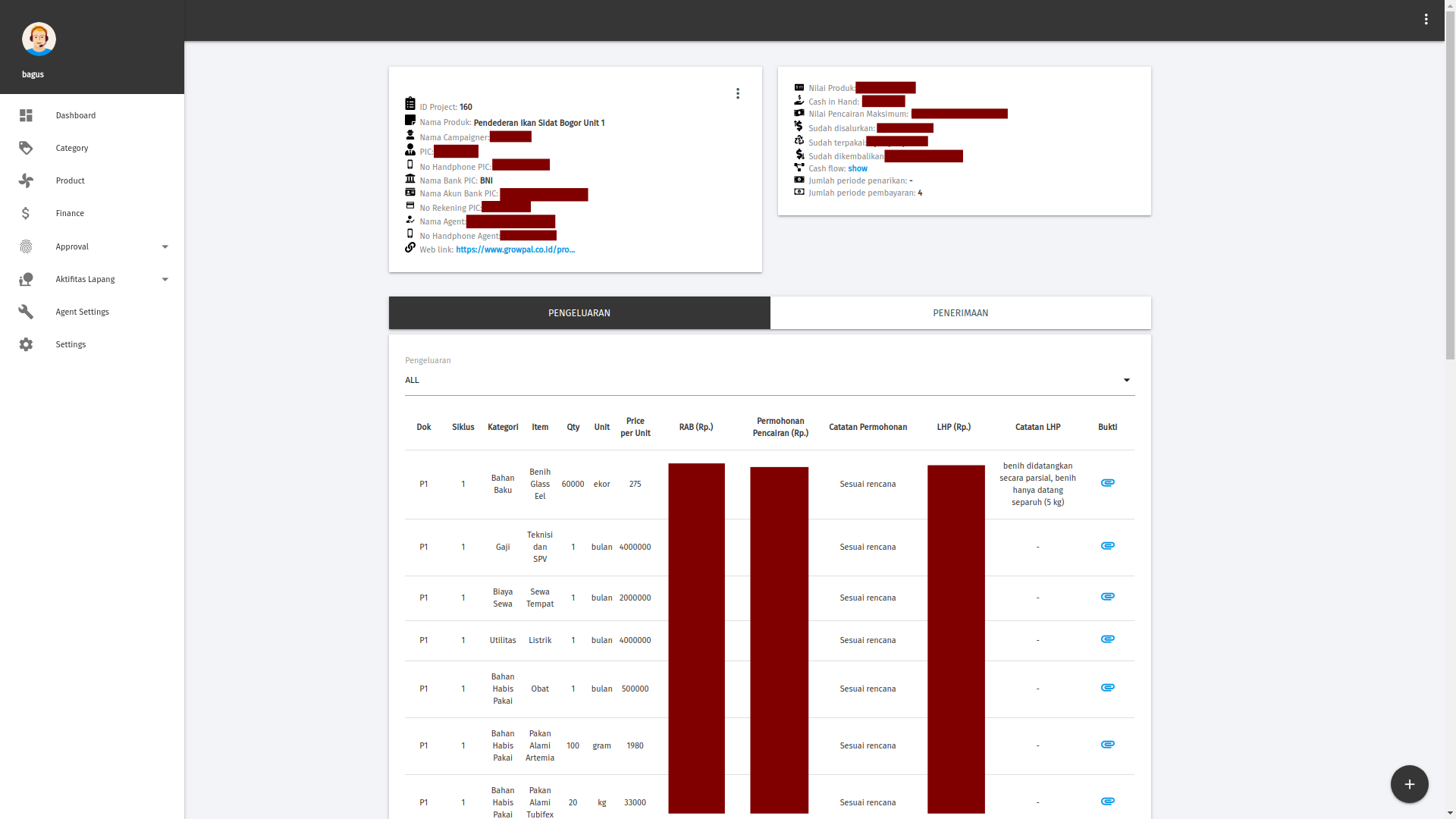Click the bagus user avatar
Image resolution: width=1456 pixels, height=819 pixels.
tap(39, 39)
